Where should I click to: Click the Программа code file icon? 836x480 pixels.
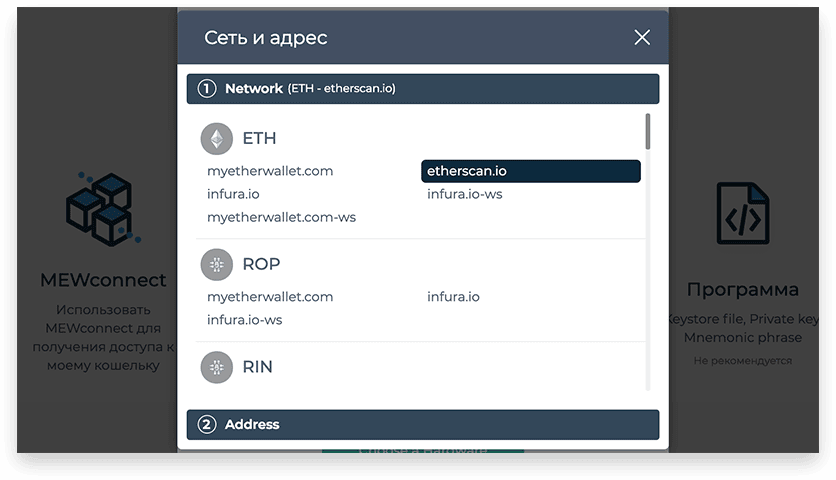point(743,213)
